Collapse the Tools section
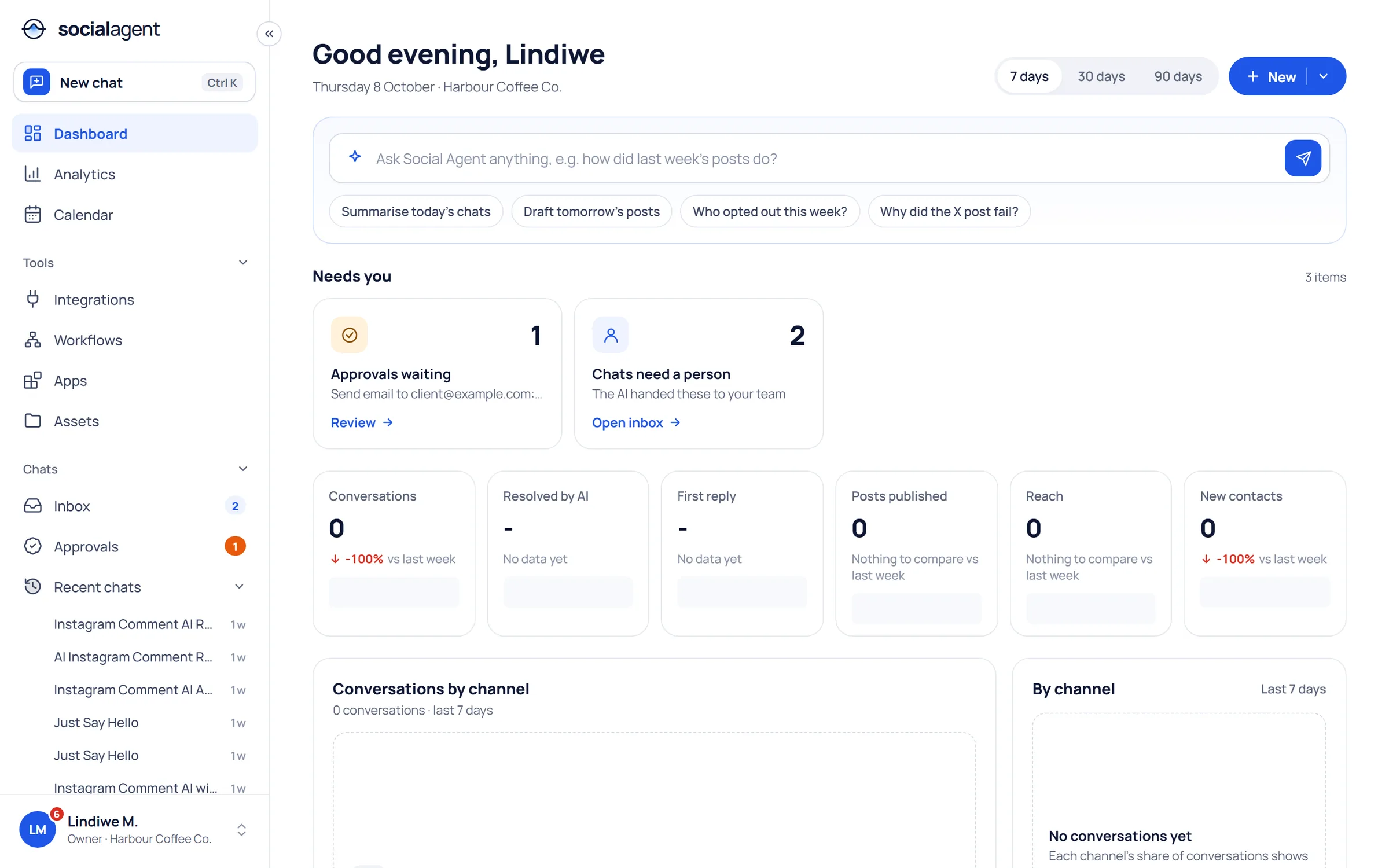The height and width of the screenshot is (868, 1389). coord(243,262)
